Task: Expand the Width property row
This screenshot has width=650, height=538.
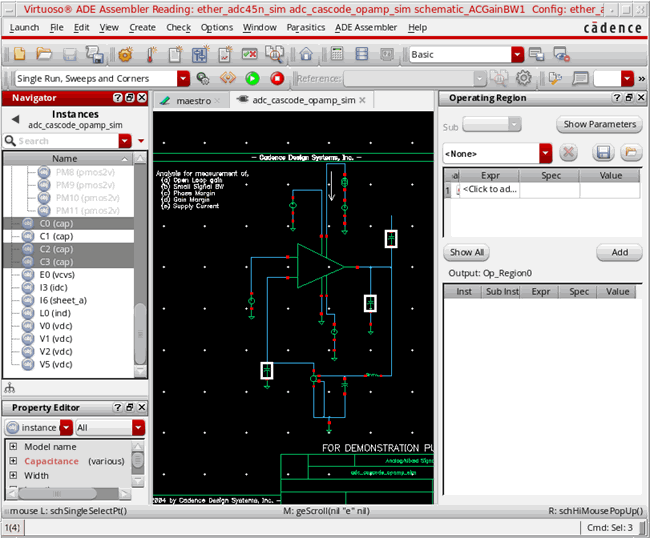Action: (13, 476)
